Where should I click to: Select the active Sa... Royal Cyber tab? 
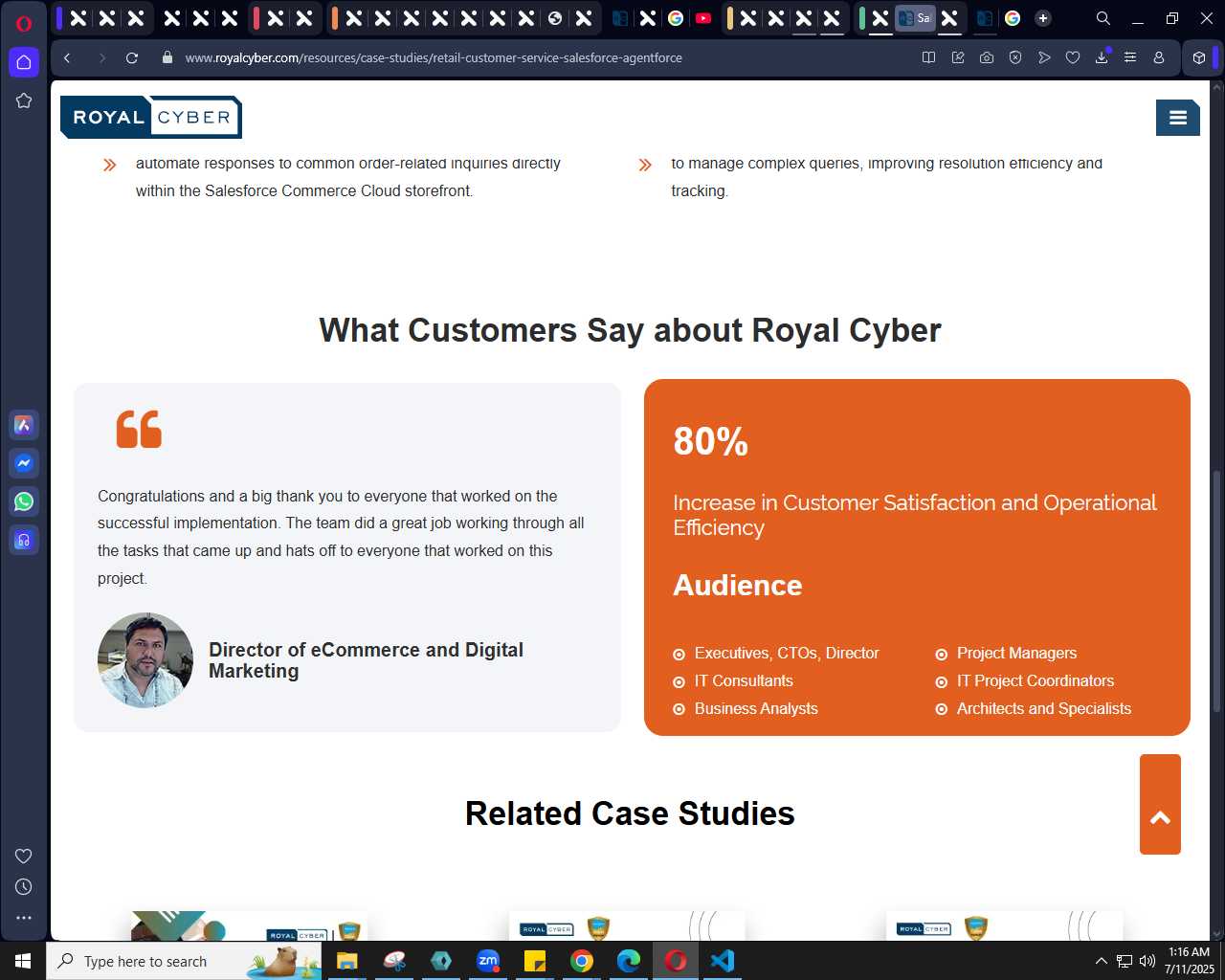[x=915, y=18]
